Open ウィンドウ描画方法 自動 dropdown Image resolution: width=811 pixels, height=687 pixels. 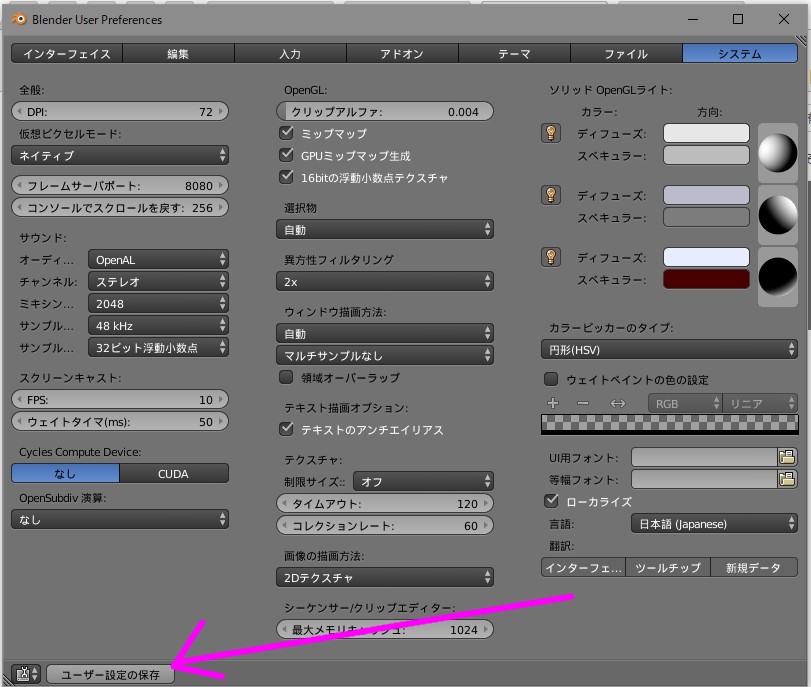(385, 334)
